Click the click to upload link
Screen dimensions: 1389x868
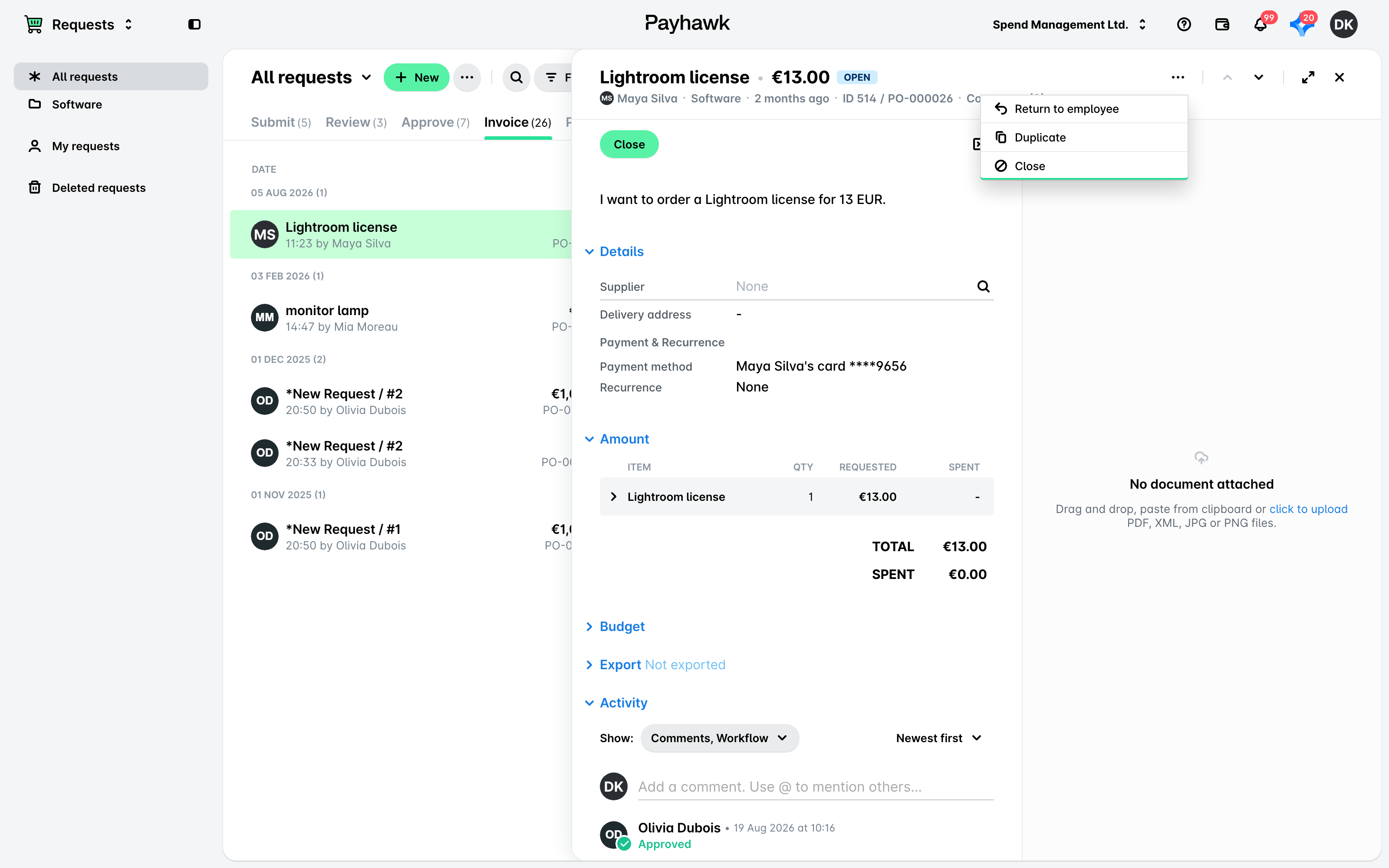1308,509
